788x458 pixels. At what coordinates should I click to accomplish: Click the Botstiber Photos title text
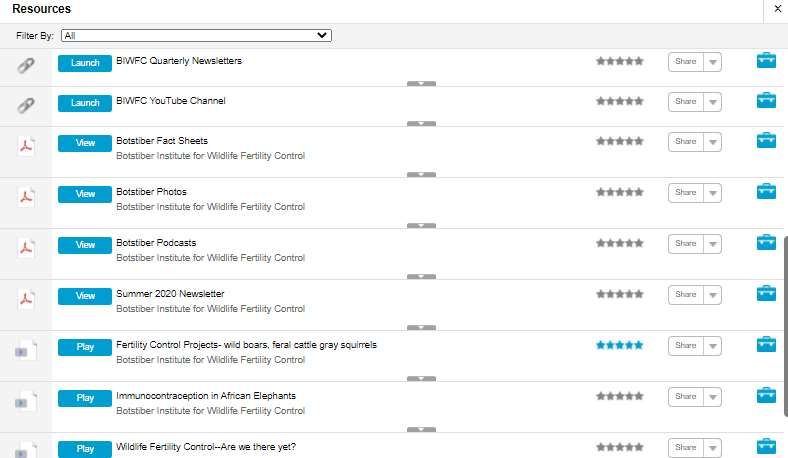(151, 192)
